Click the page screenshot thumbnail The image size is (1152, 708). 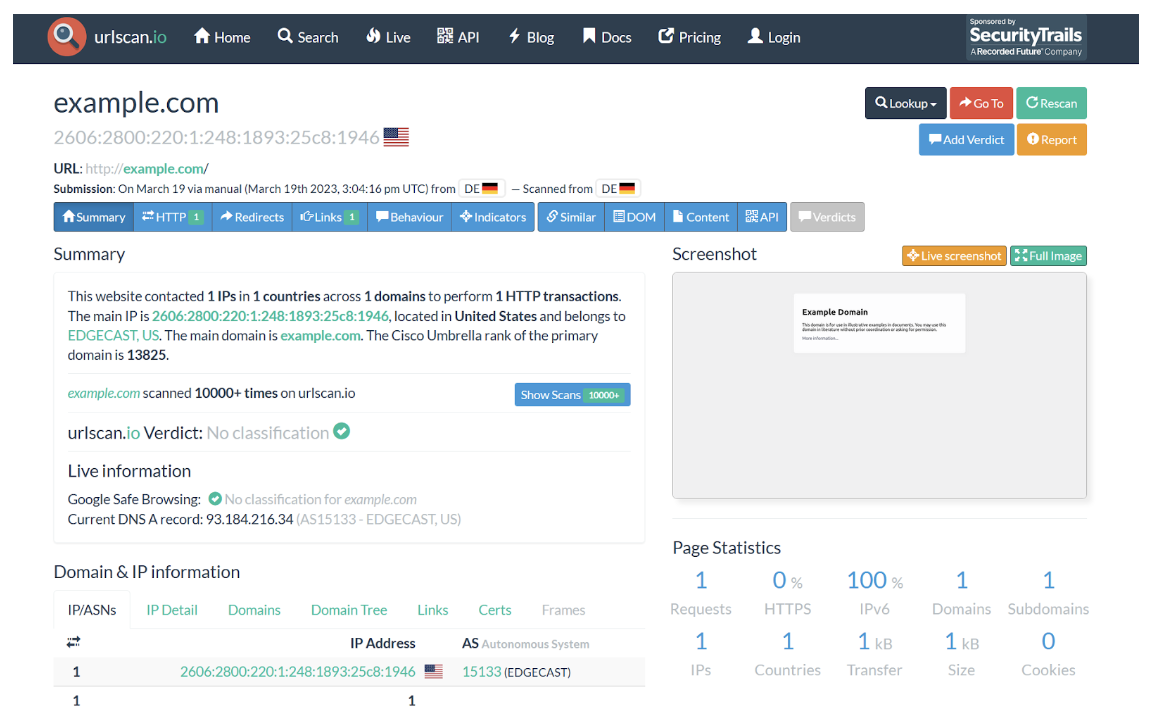[879, 385]
